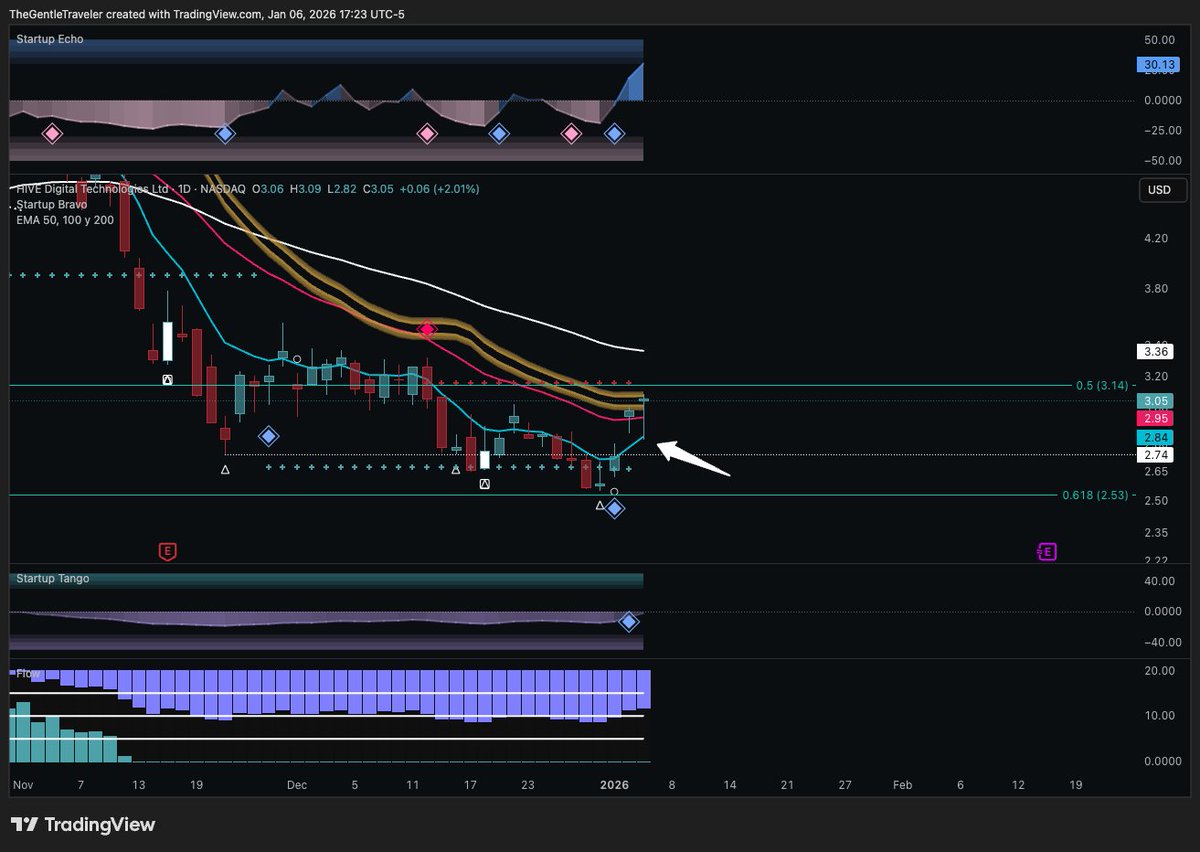Screen dimensions: 1200x852
Task: Select the blue diamond near the 0.618 level
Action: [615, 508]
